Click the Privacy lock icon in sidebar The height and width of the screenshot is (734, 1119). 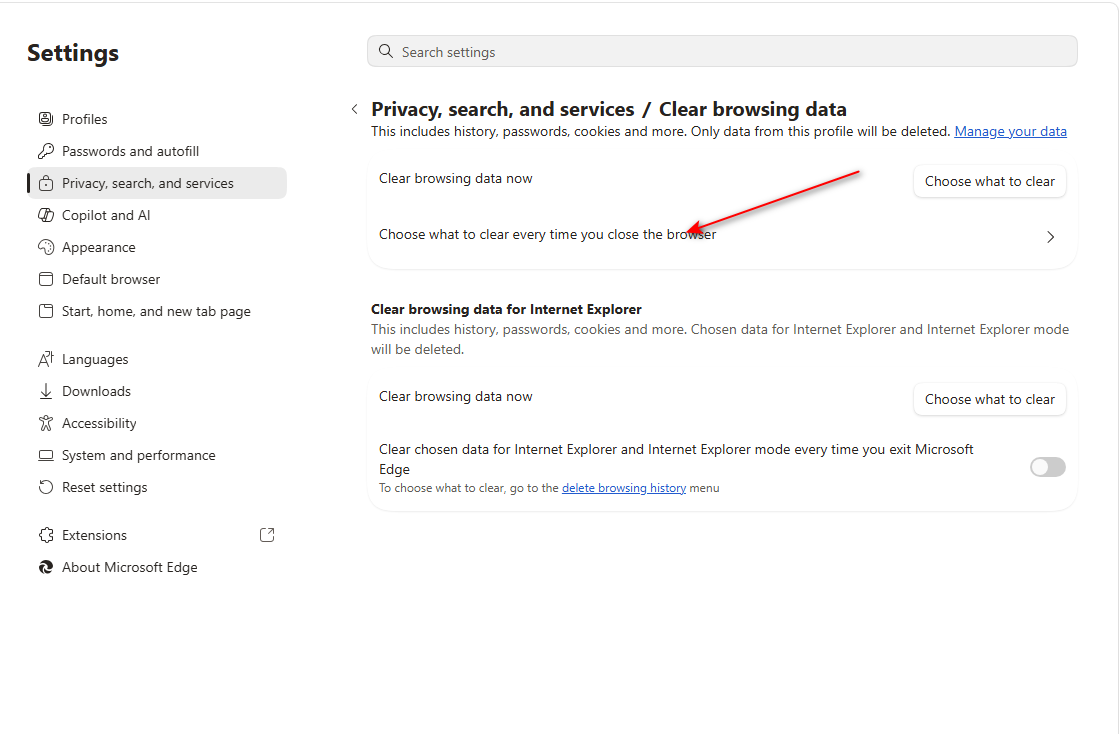click(46, 183)
